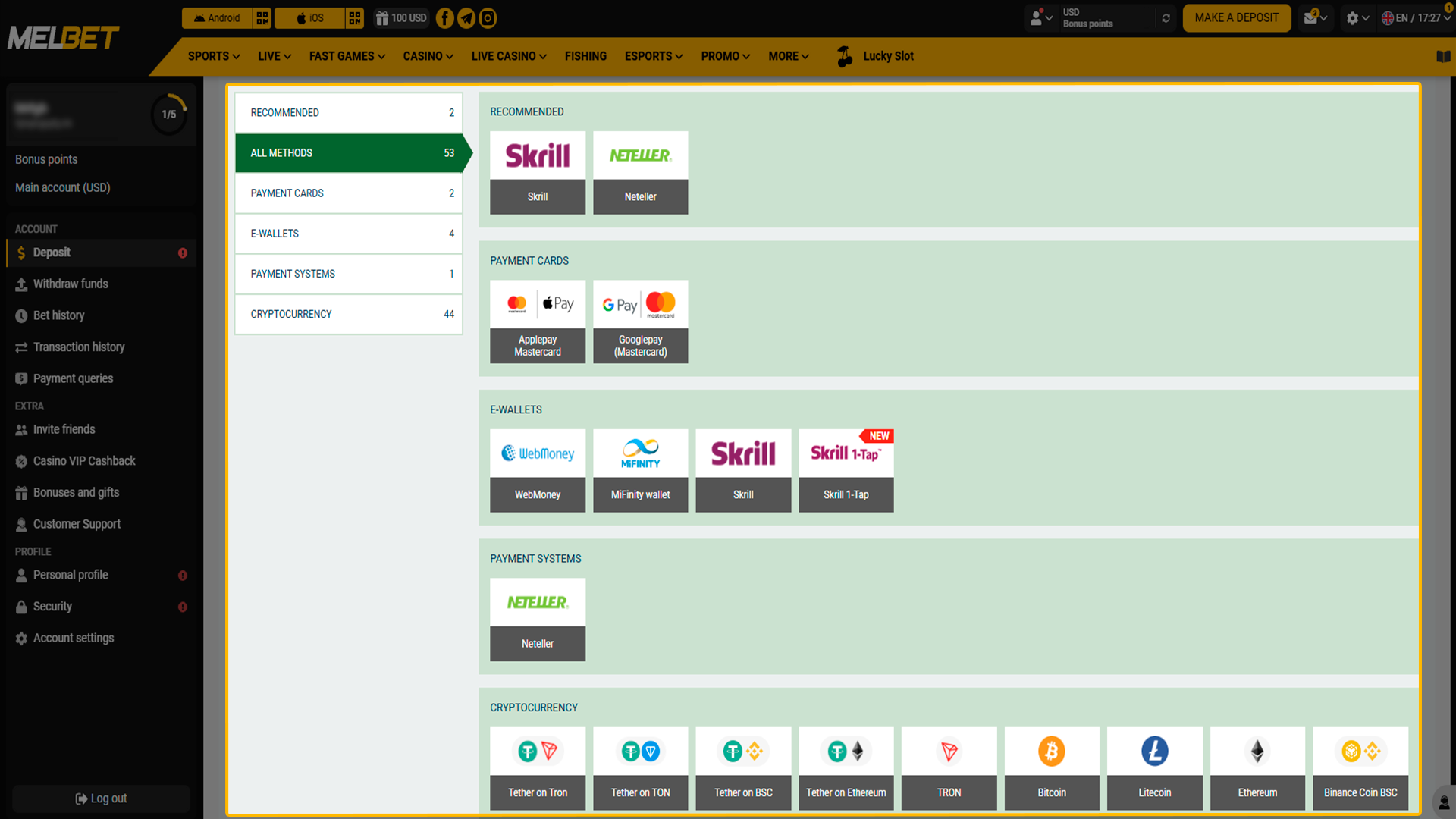The height and width of the screenshot is (819, 1456).
Task: Click the 1/5 profile completion progress circle
Action: [168, 114]
